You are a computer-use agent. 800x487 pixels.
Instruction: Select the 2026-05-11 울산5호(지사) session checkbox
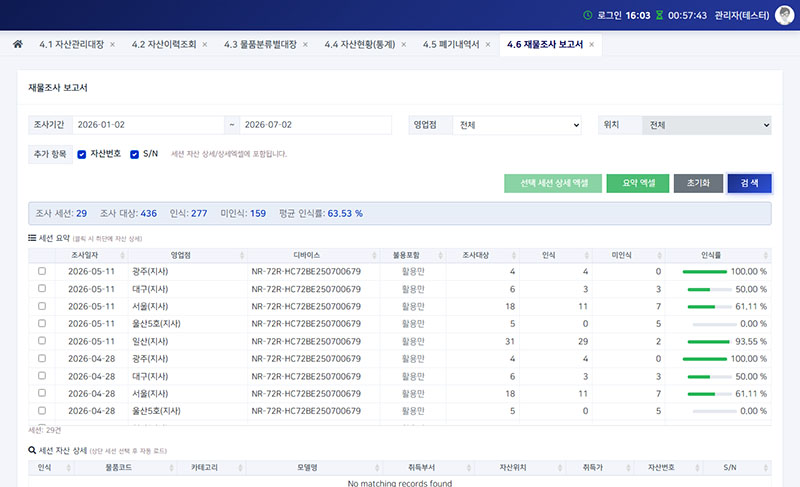click(x=42, y=323)
